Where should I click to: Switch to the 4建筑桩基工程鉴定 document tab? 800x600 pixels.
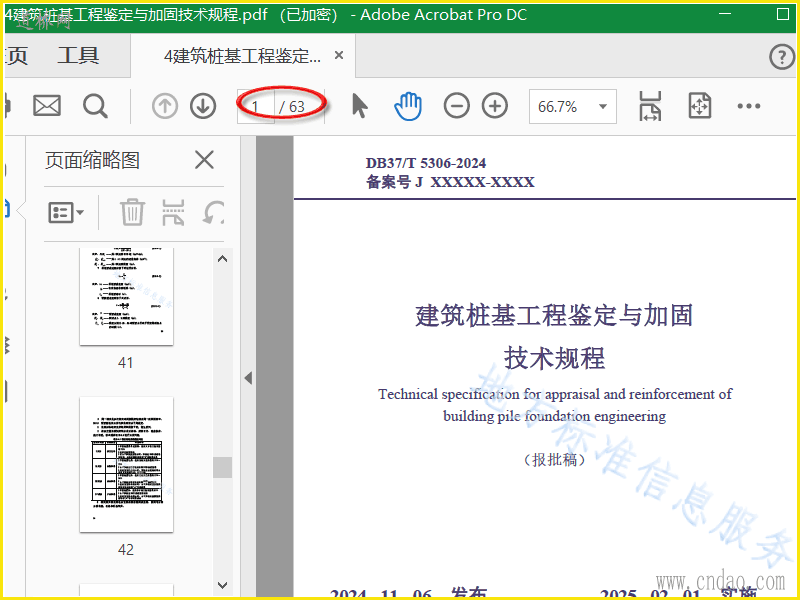pyautogui.click(x=242, y=56)
